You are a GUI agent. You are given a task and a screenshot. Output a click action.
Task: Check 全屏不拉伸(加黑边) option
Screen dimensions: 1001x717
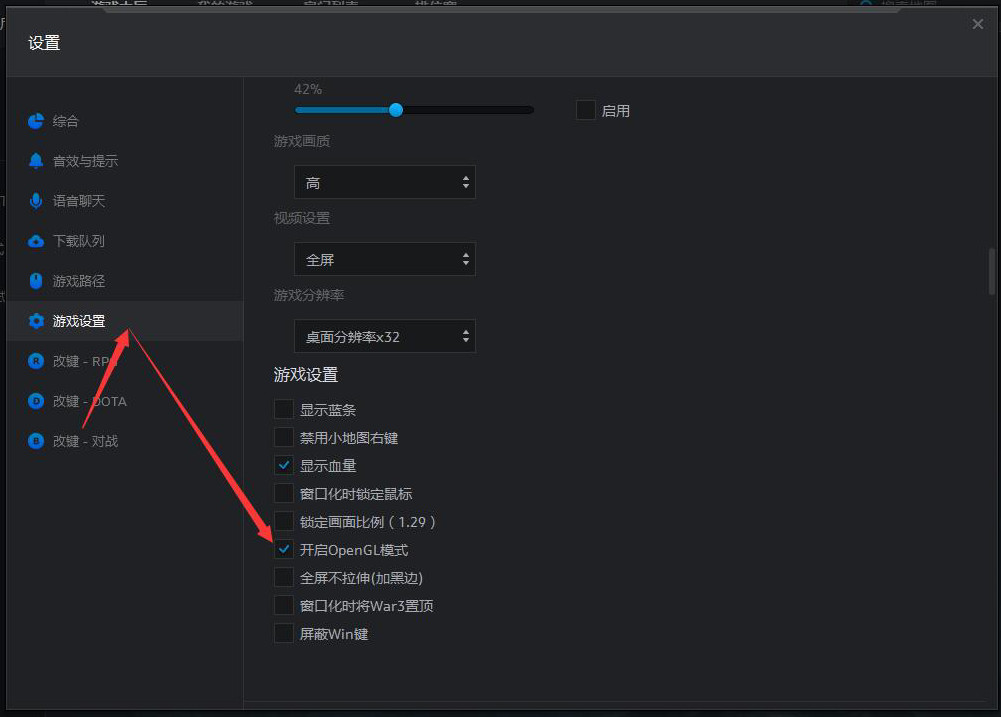[x=283, y=577]
